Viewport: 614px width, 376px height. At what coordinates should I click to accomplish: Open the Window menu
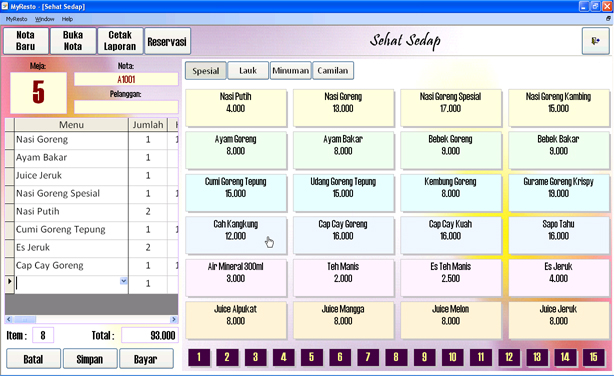tap(44, 19)
